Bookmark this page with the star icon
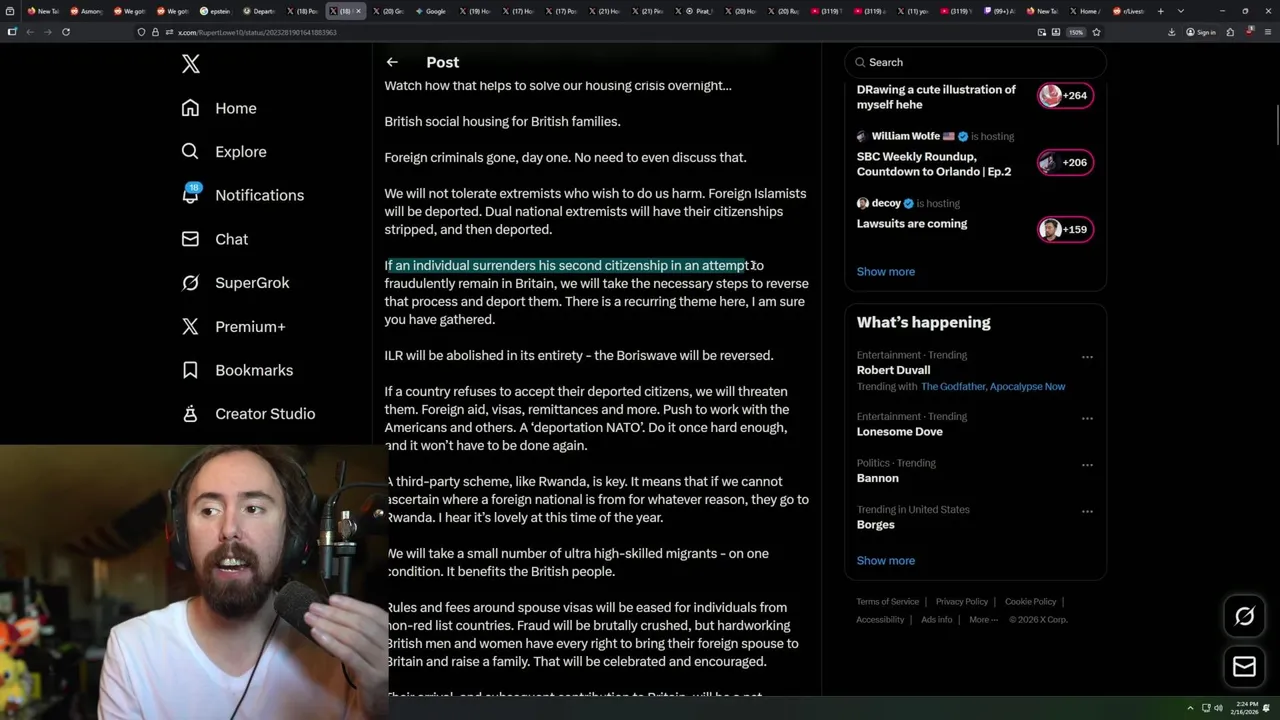 pos(1096,32)
